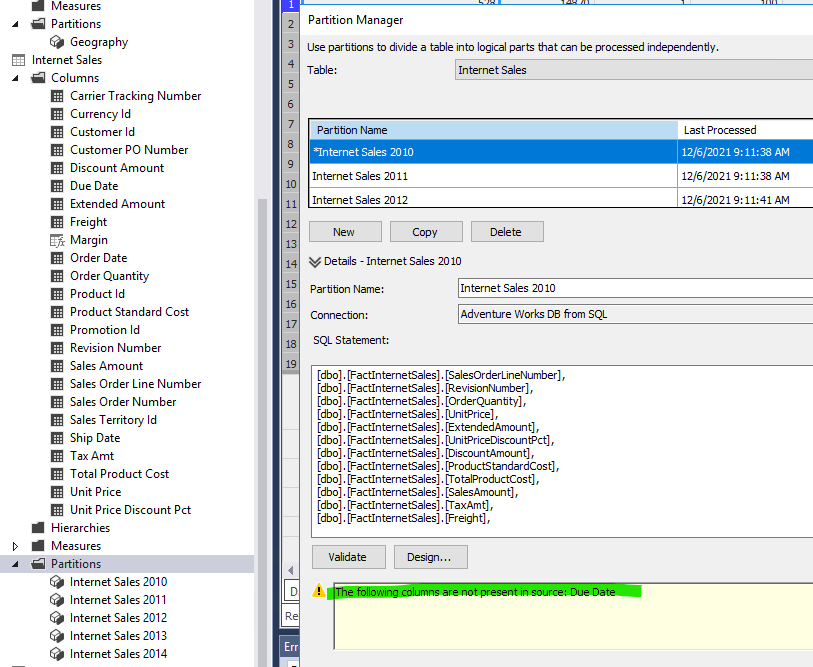Click the New partition button
The width and height of the screenshot is (813, 667).
pyautogui.click(x=344, y=230)
